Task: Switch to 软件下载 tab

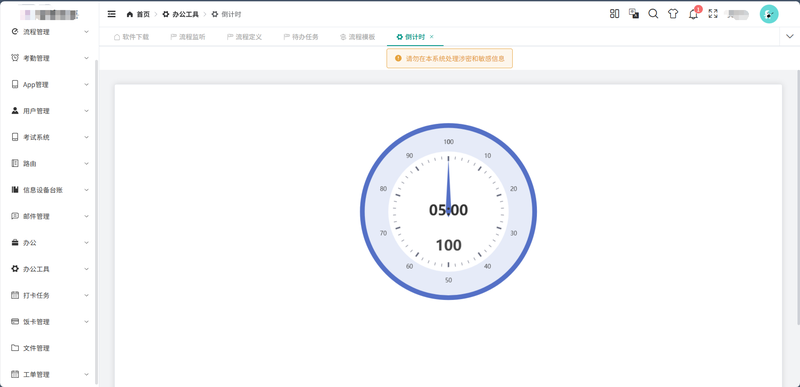Action: click(x=131, y=37)
